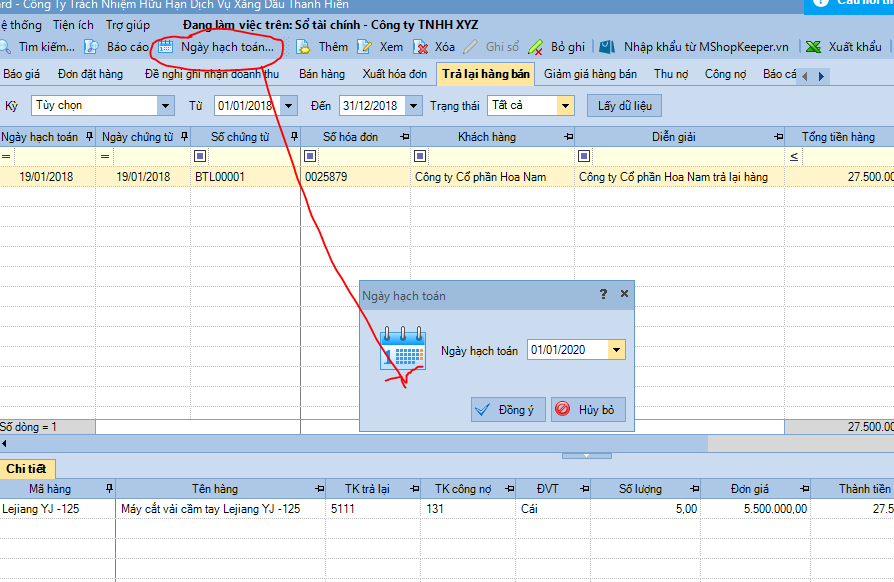The image size is (894, 582).
Task: Confirm with the Đồng ý button
Action: pos(508,410)
